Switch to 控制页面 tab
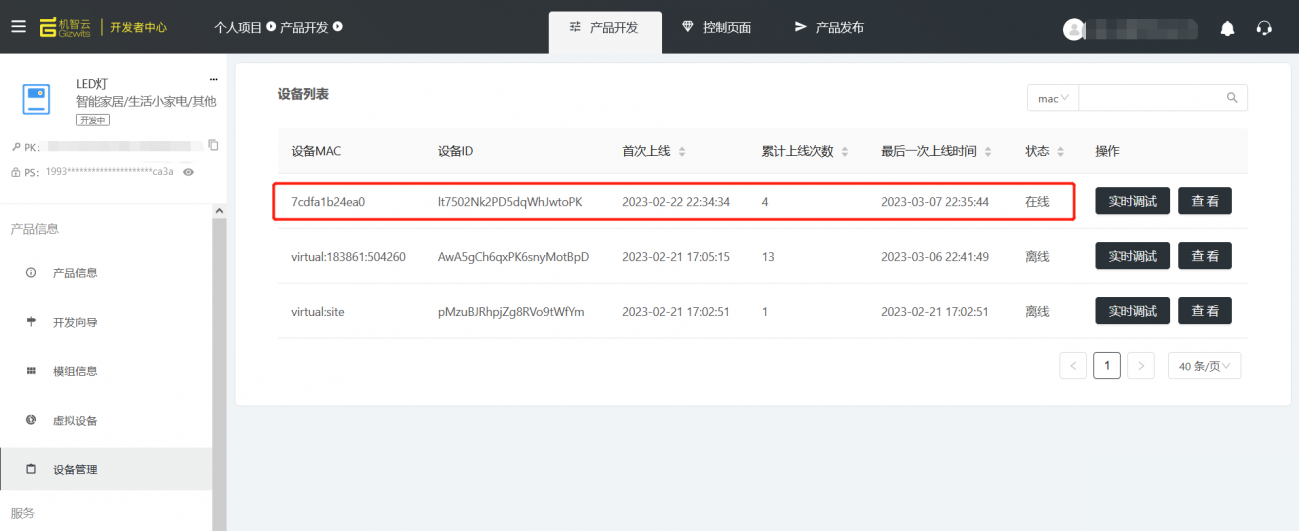Screen dimensions: 1299x531 tap(716, 28)
